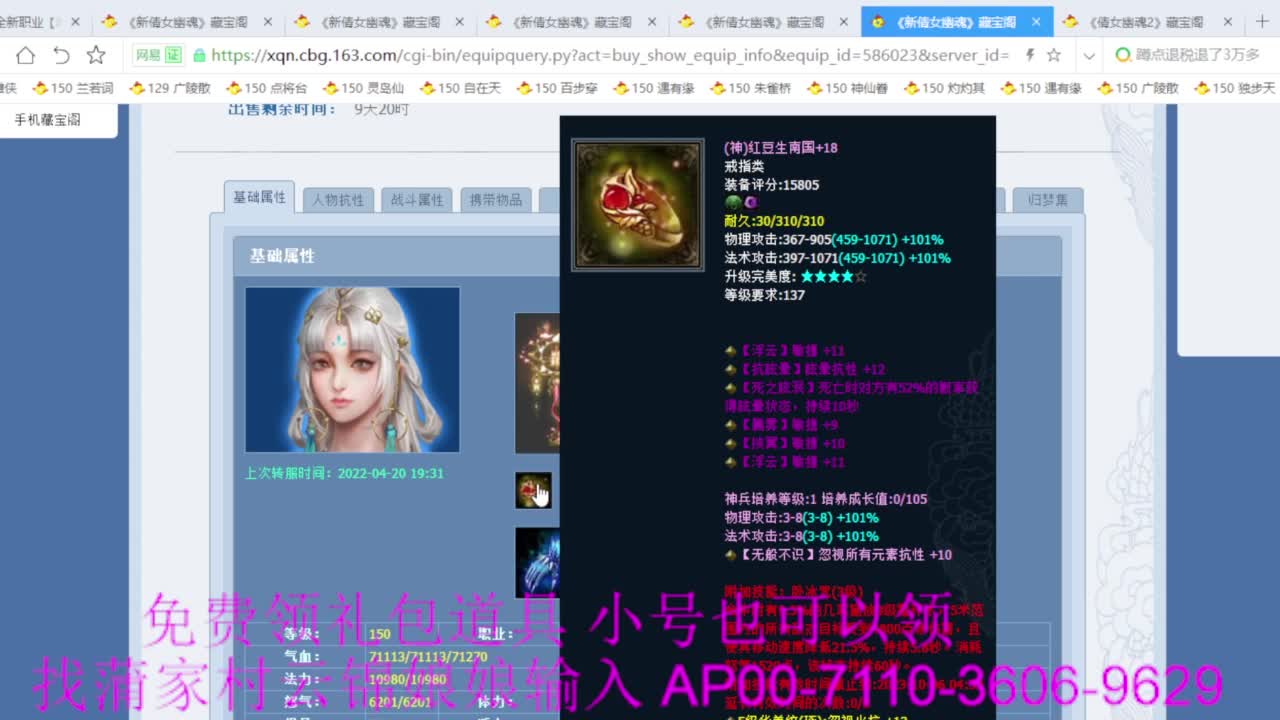
Task: Click the weapon equipment slot above the ring
Action: [537, 383]
